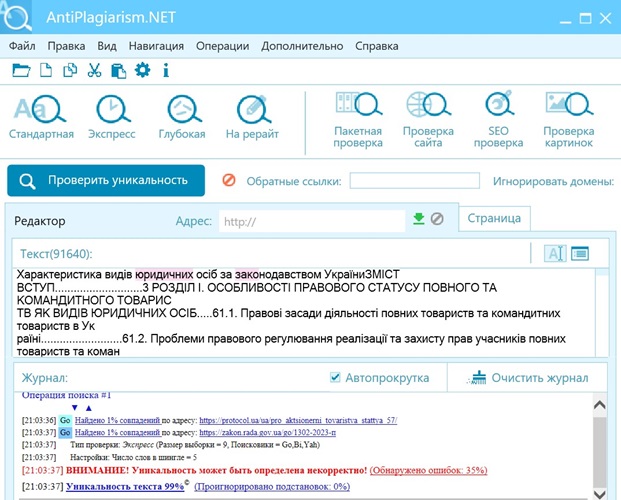
Task: Open Пакетная проверка
Action: coord(358,120)
